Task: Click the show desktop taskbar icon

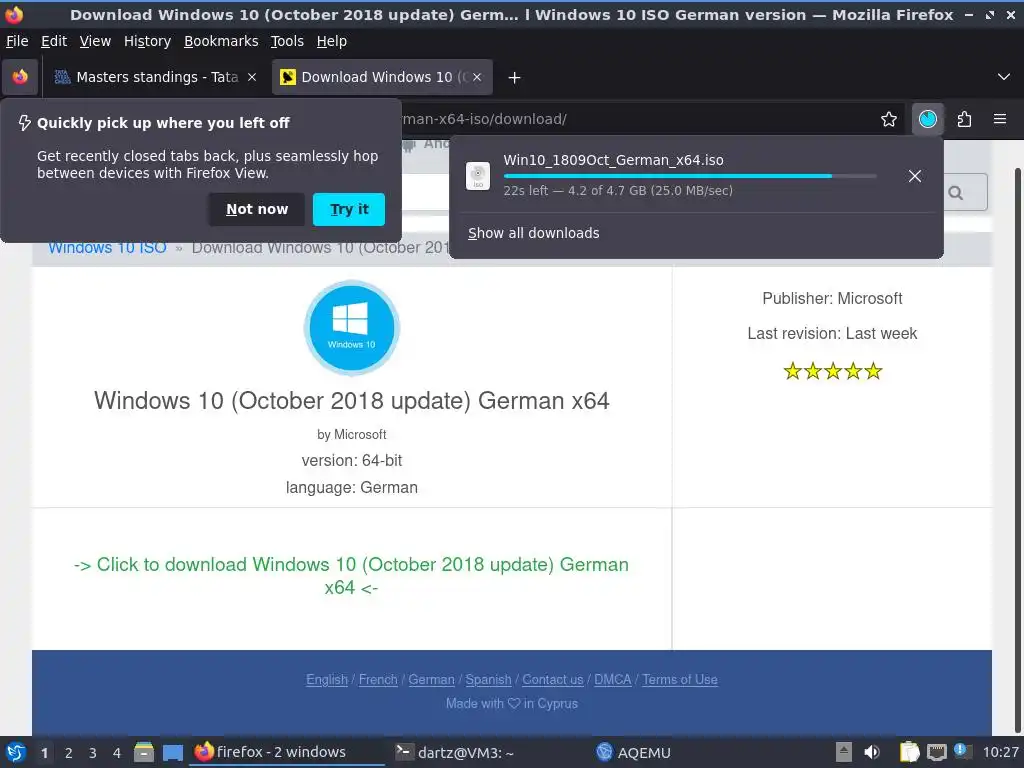Action: click(x=172, y=752)
